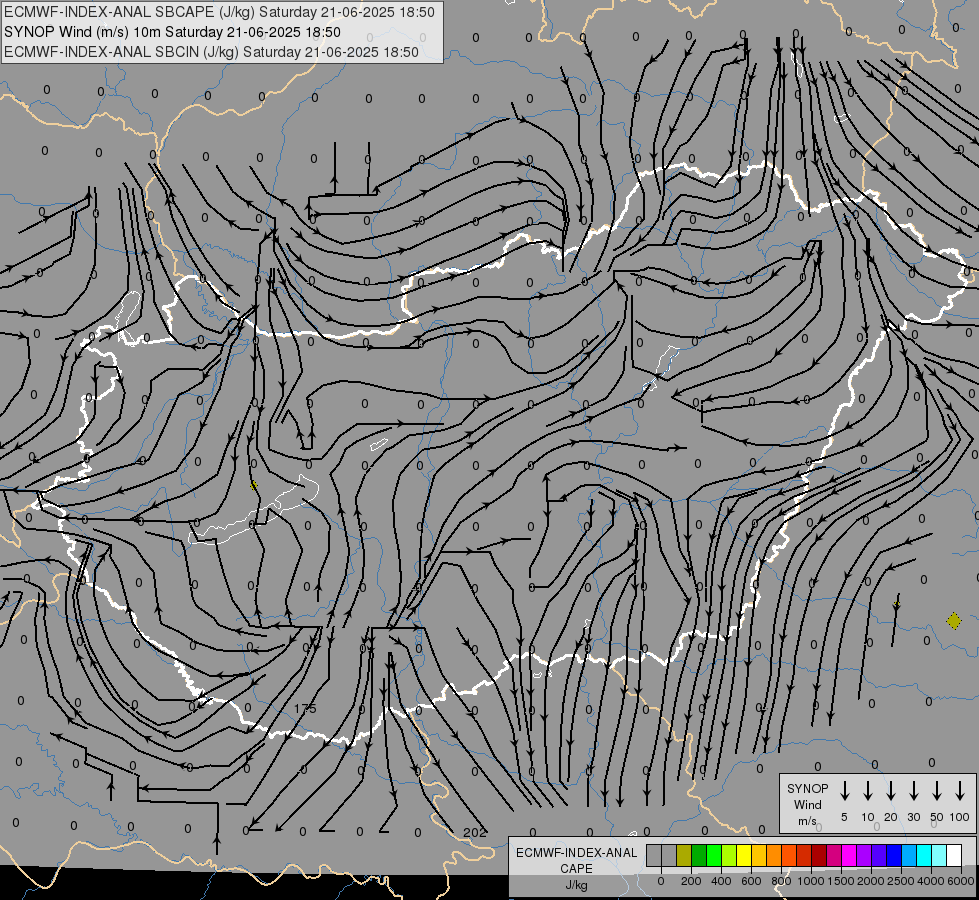979x900 pixels.
Task: Click the 6000 tick label on CAPE scale
Action: pos(961,881)
